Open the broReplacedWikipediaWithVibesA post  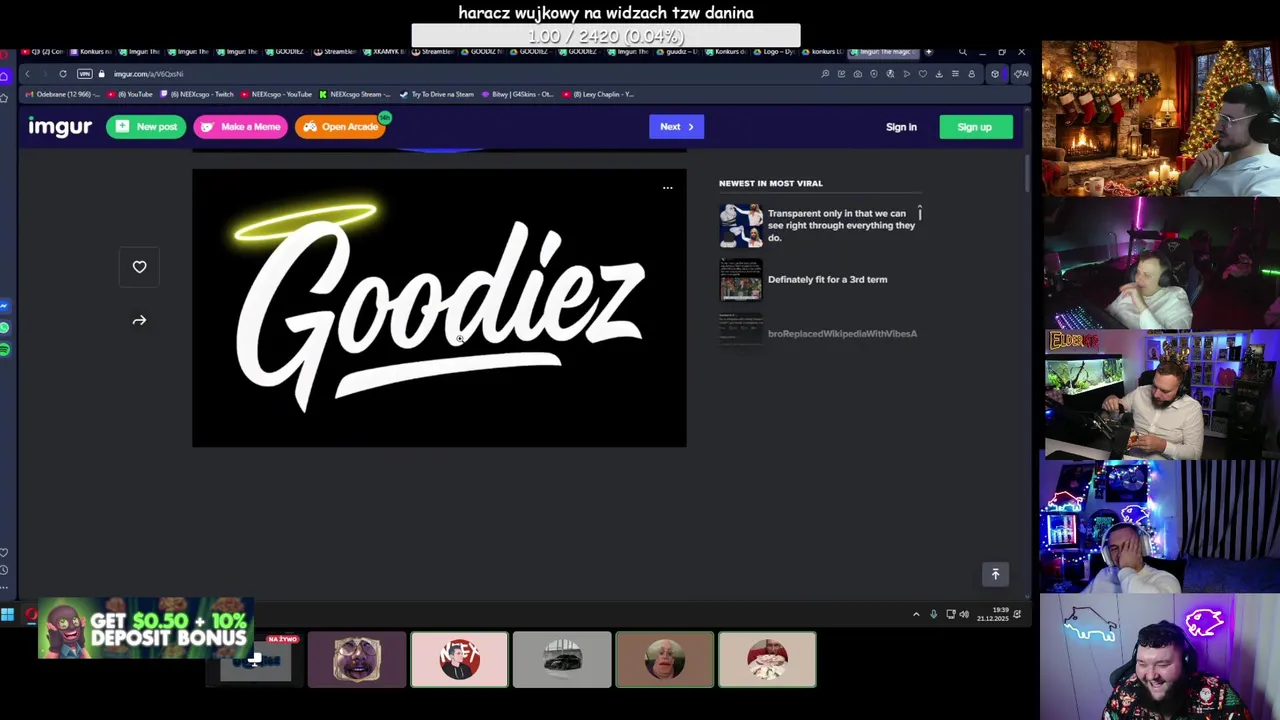coord(842,334)
